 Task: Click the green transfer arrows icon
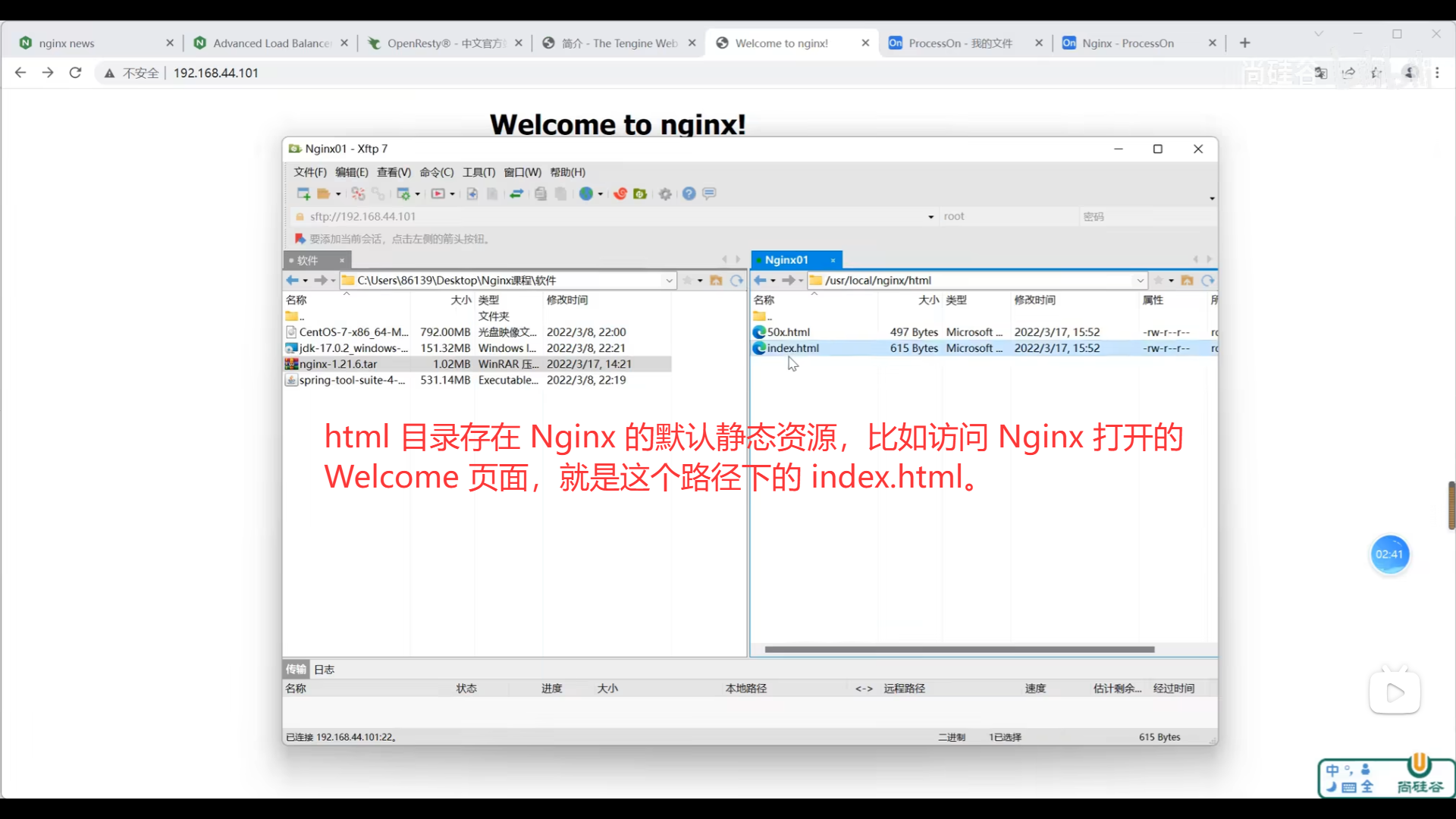(x=516, y=194)
